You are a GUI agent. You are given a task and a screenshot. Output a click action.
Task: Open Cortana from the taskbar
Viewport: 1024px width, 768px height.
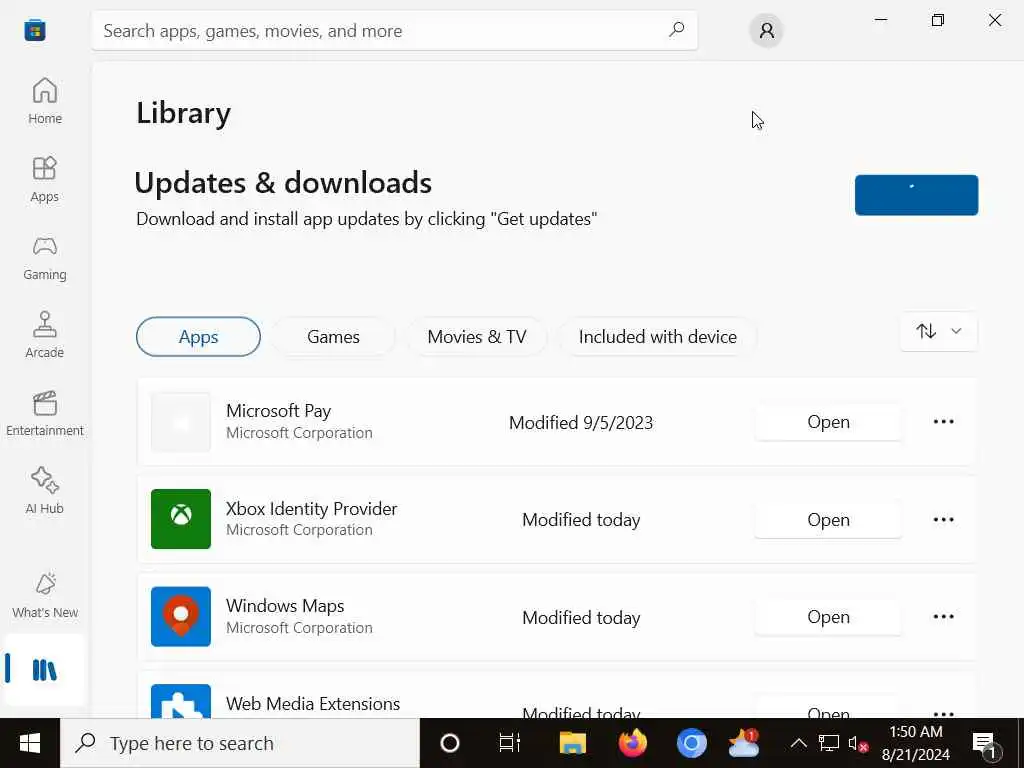point(450,743)
